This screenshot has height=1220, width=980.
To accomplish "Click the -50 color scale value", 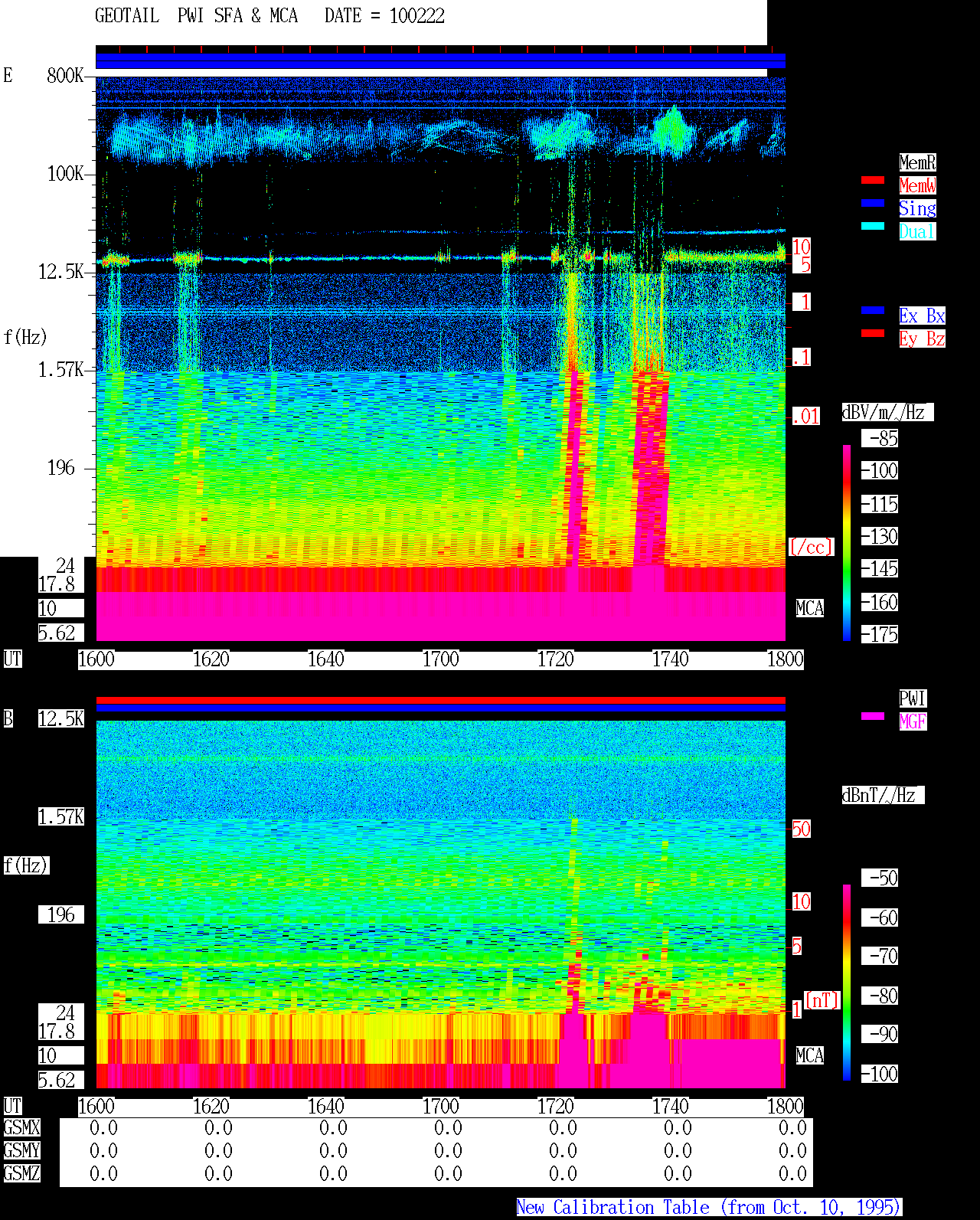I will (880, 878).
